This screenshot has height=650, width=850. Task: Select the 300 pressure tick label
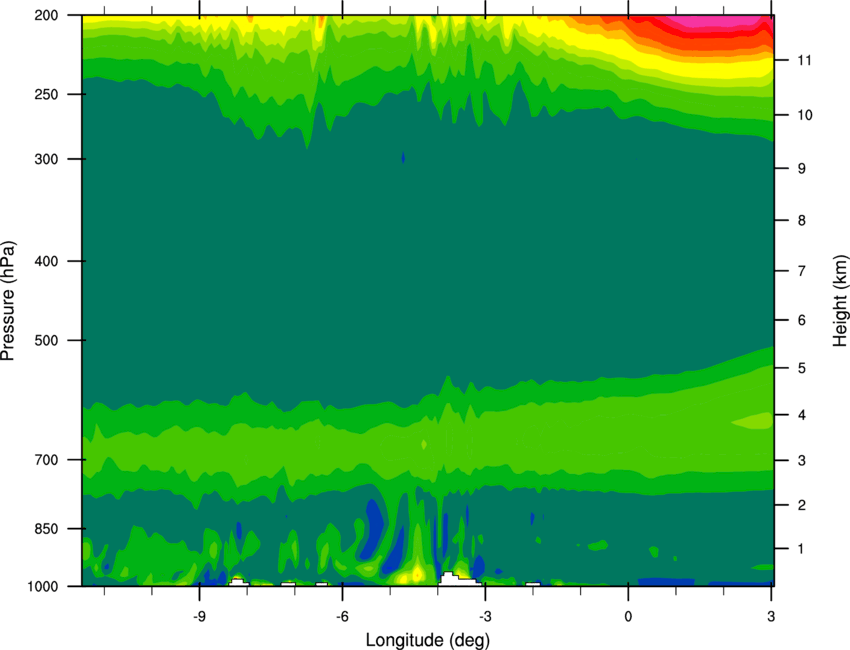47,159
